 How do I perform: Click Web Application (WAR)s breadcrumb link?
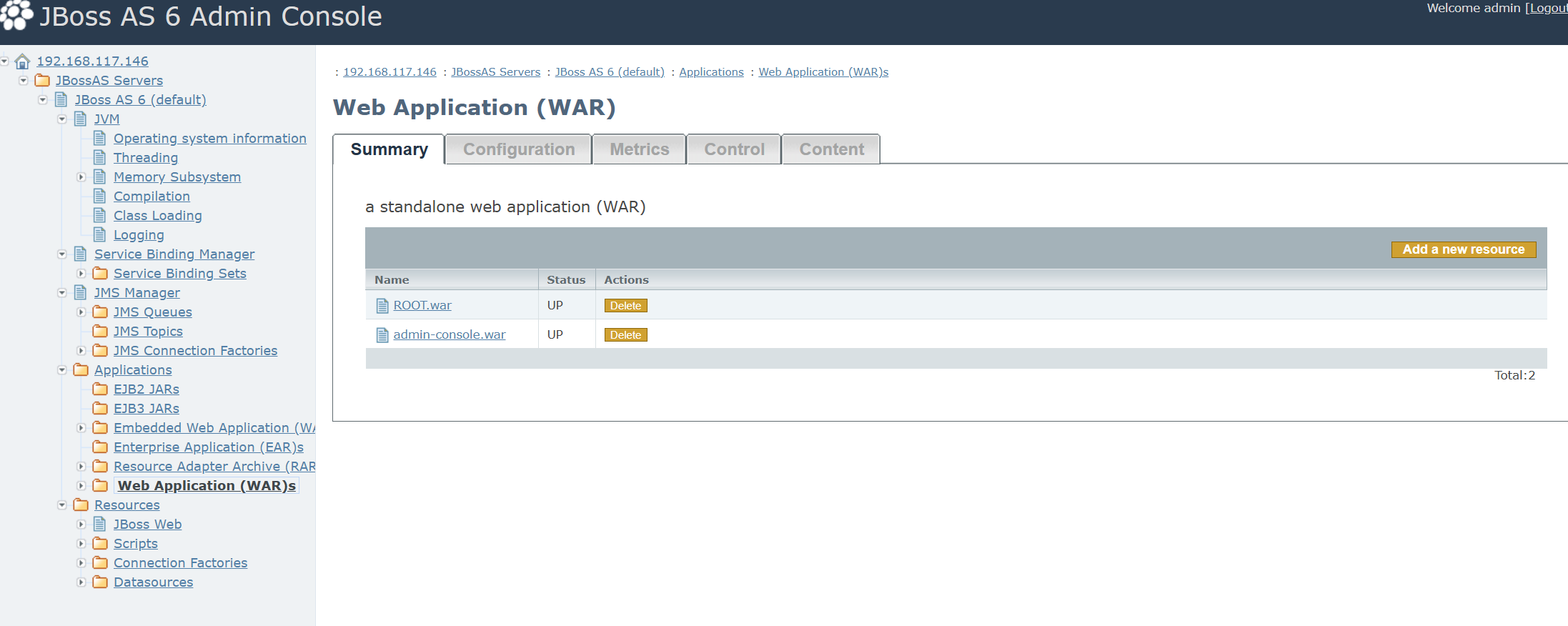823,72
